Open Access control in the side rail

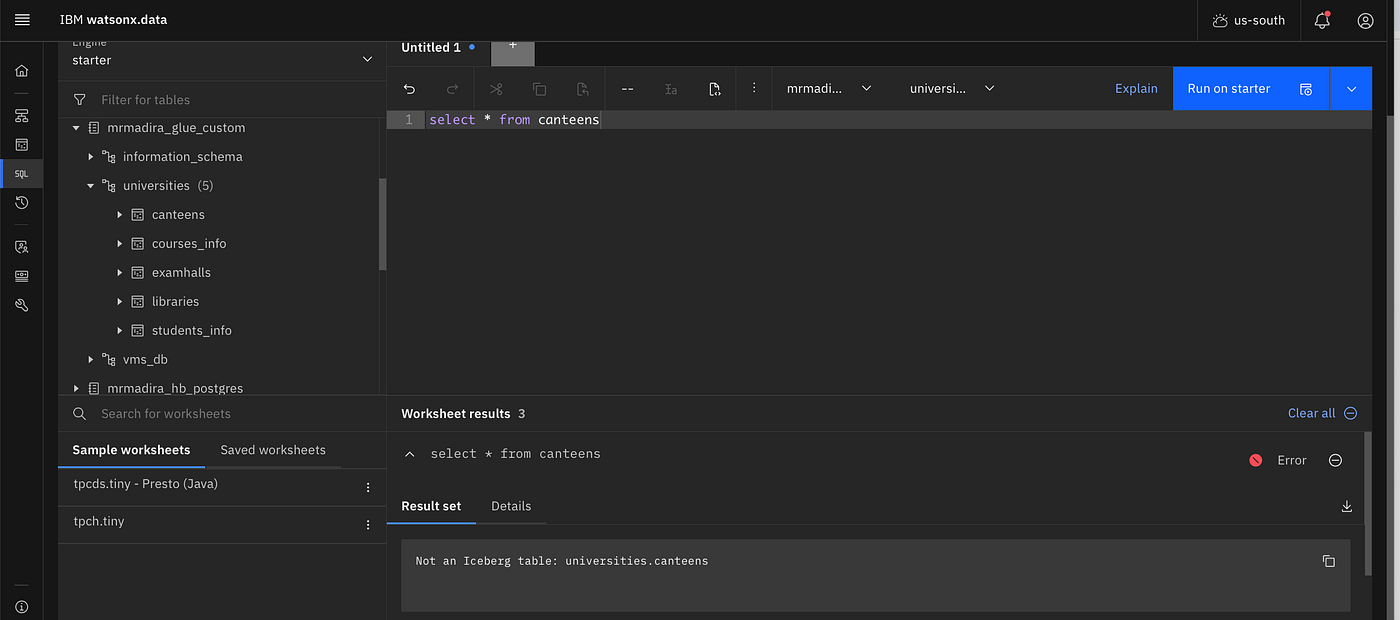pos(22,247)
